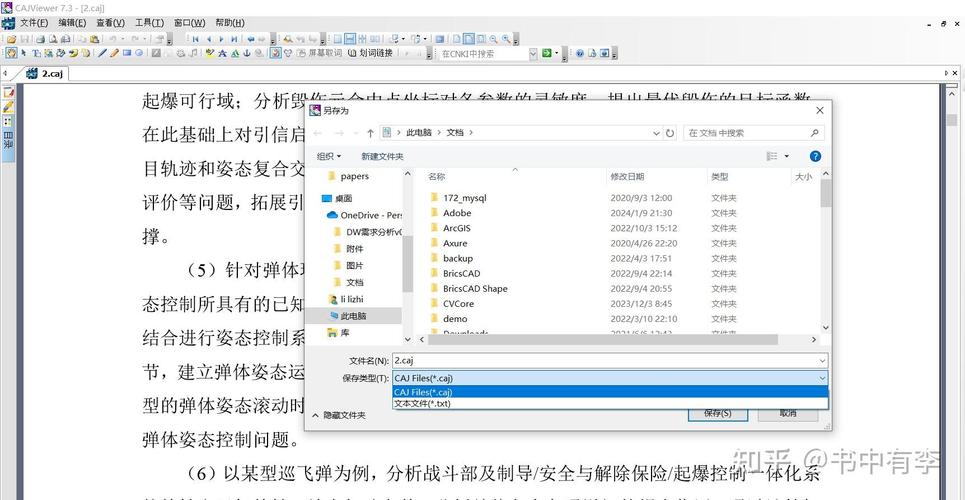Select CAJ Files(*.caj) save type option
Screen dimensions: 965x500
point(610,392)
